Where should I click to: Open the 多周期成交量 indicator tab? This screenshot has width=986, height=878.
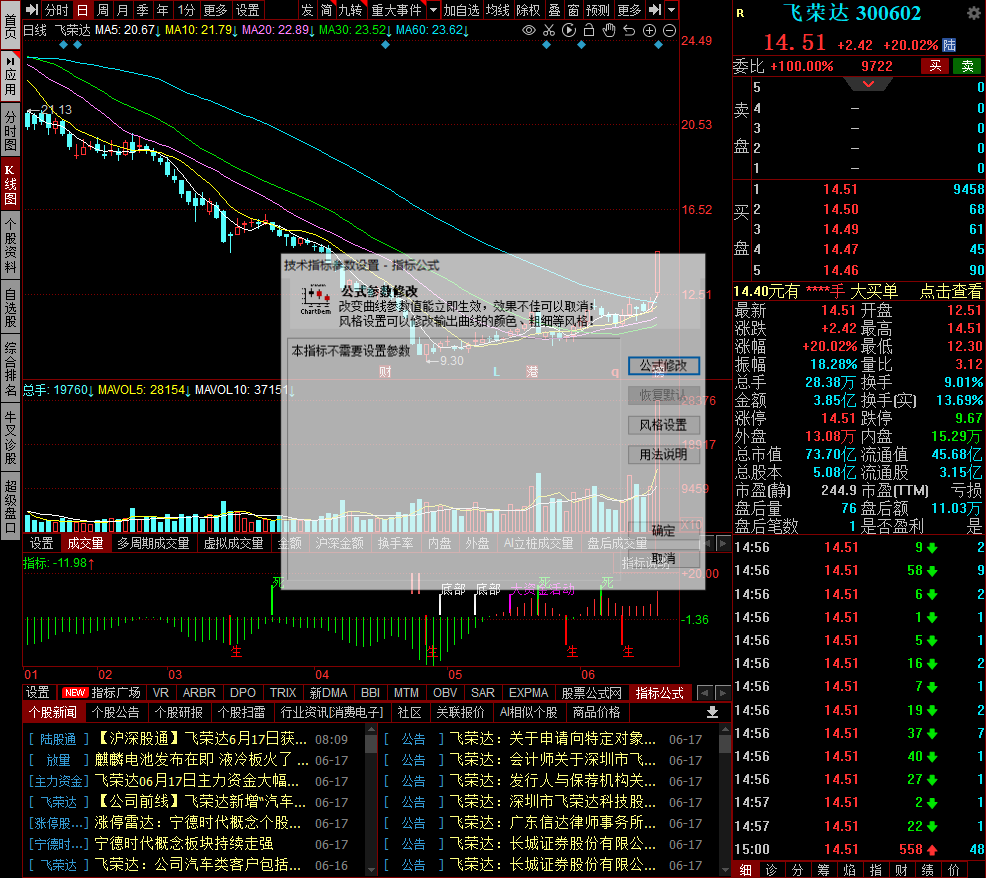click(x=153, y=543)
